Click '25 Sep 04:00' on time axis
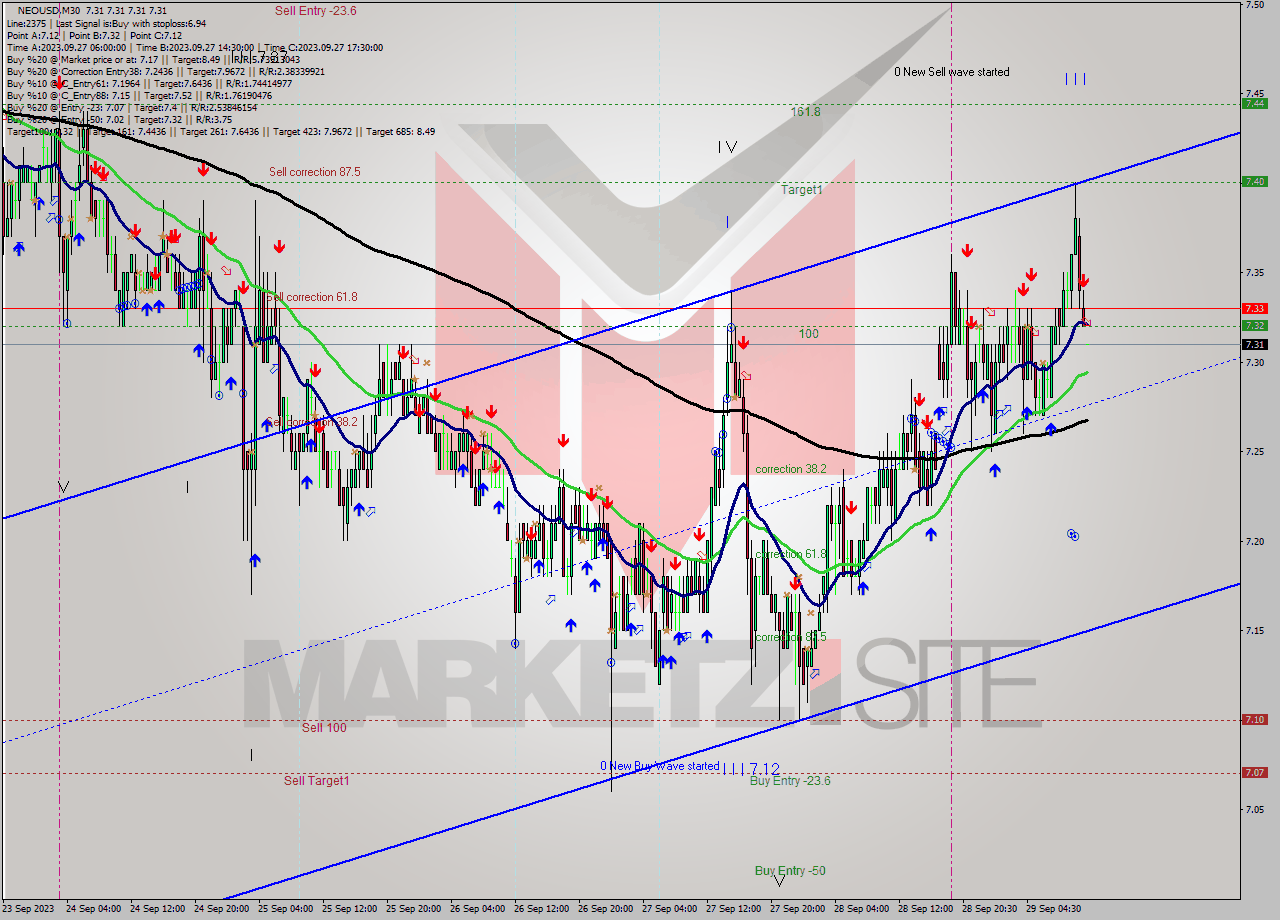 pos(285,909)
